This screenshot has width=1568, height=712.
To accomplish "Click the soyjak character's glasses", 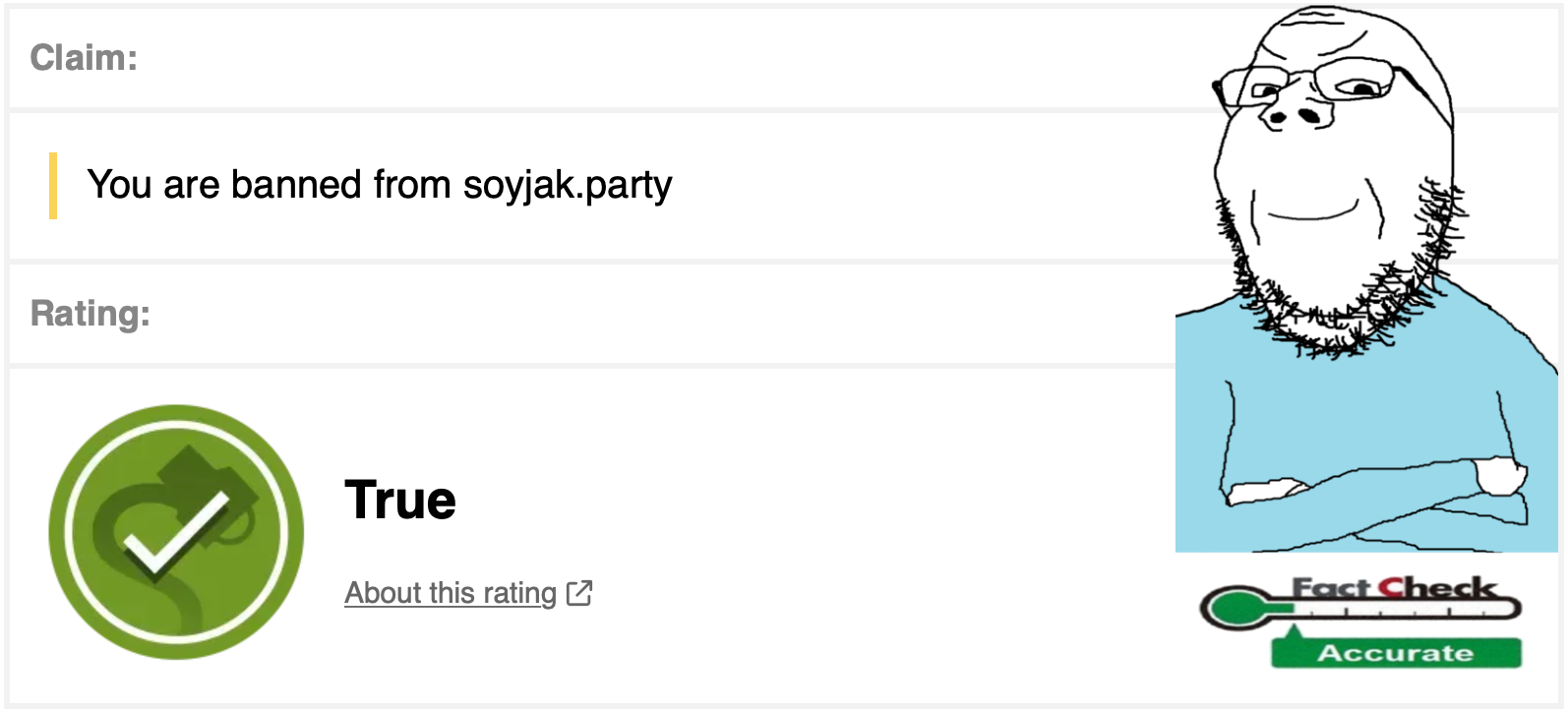I will [1308, 81].
